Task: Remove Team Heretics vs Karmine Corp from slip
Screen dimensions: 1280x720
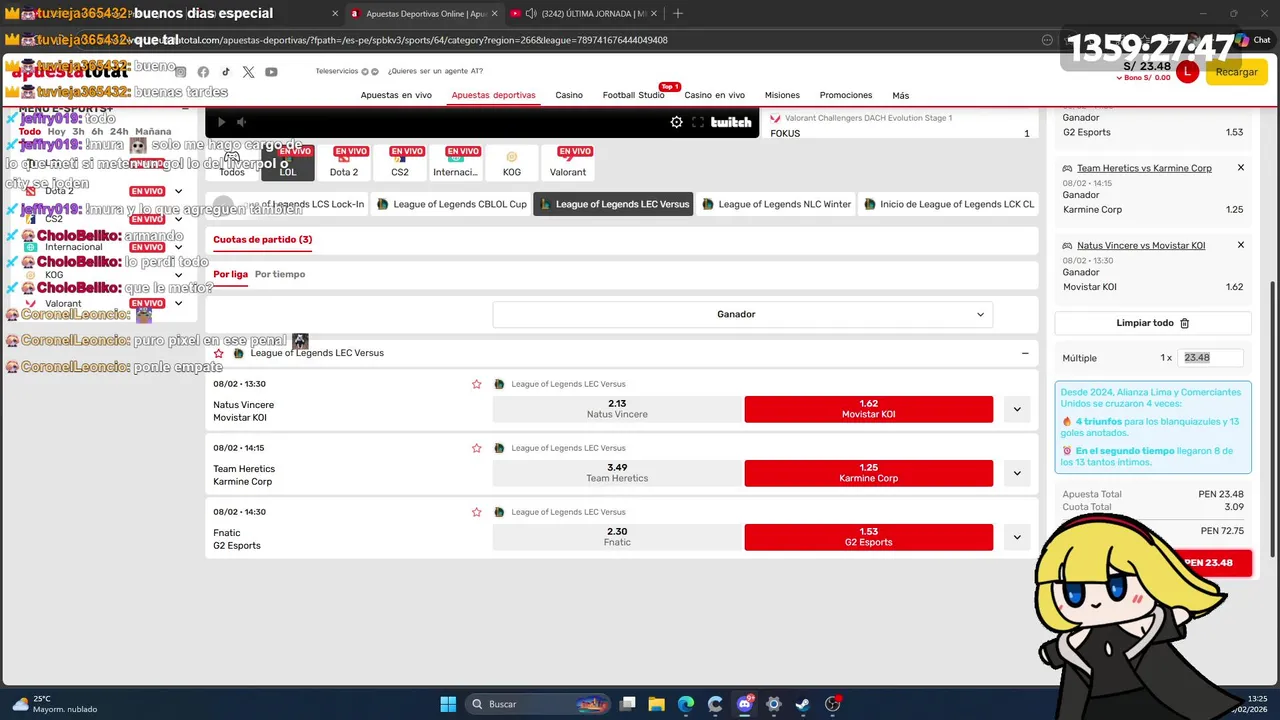Action: [x=1241, y=168]
